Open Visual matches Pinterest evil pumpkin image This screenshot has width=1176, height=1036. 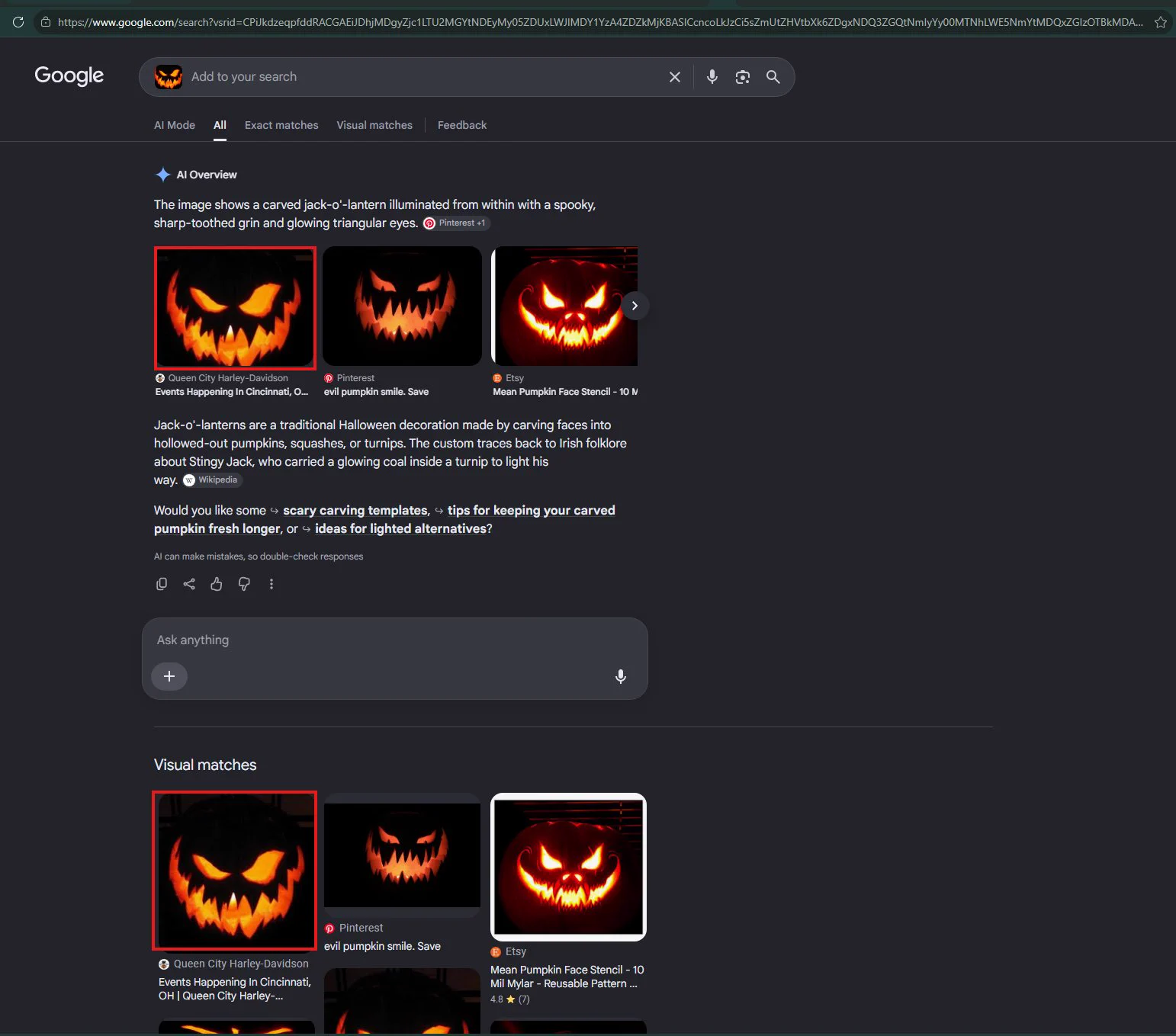click(402, 855)
